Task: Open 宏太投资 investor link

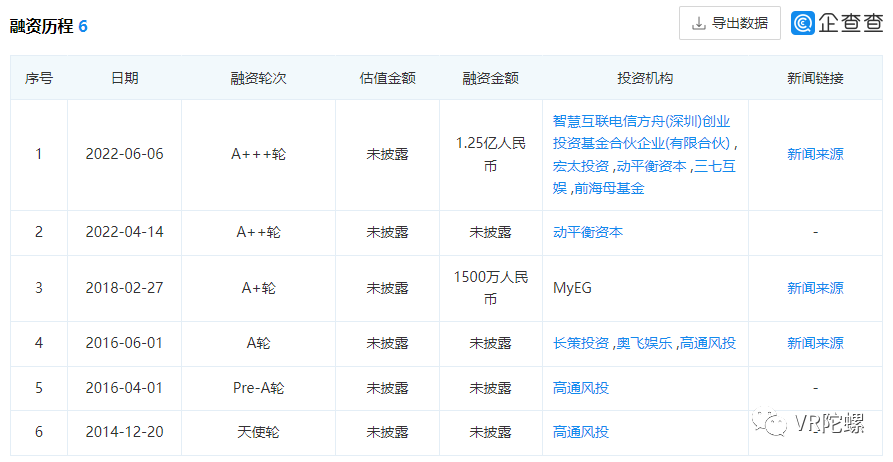Action: (581, 166)
